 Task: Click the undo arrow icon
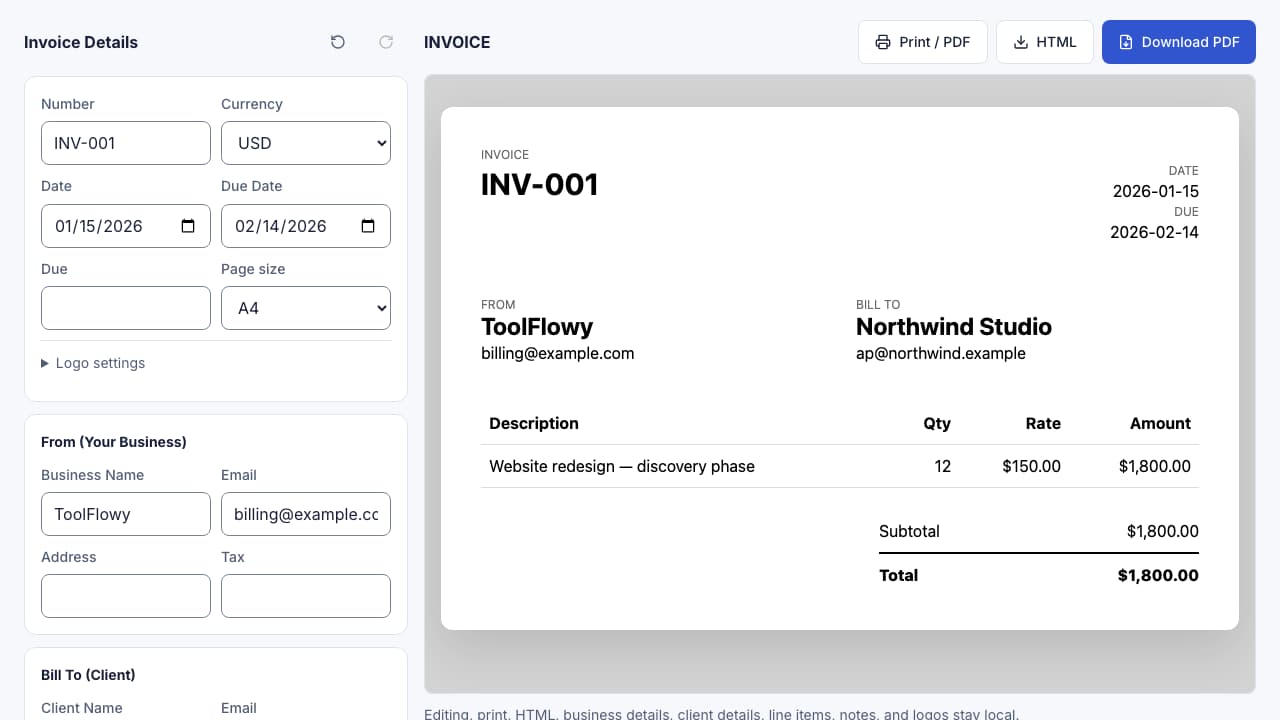click(338, 42)
